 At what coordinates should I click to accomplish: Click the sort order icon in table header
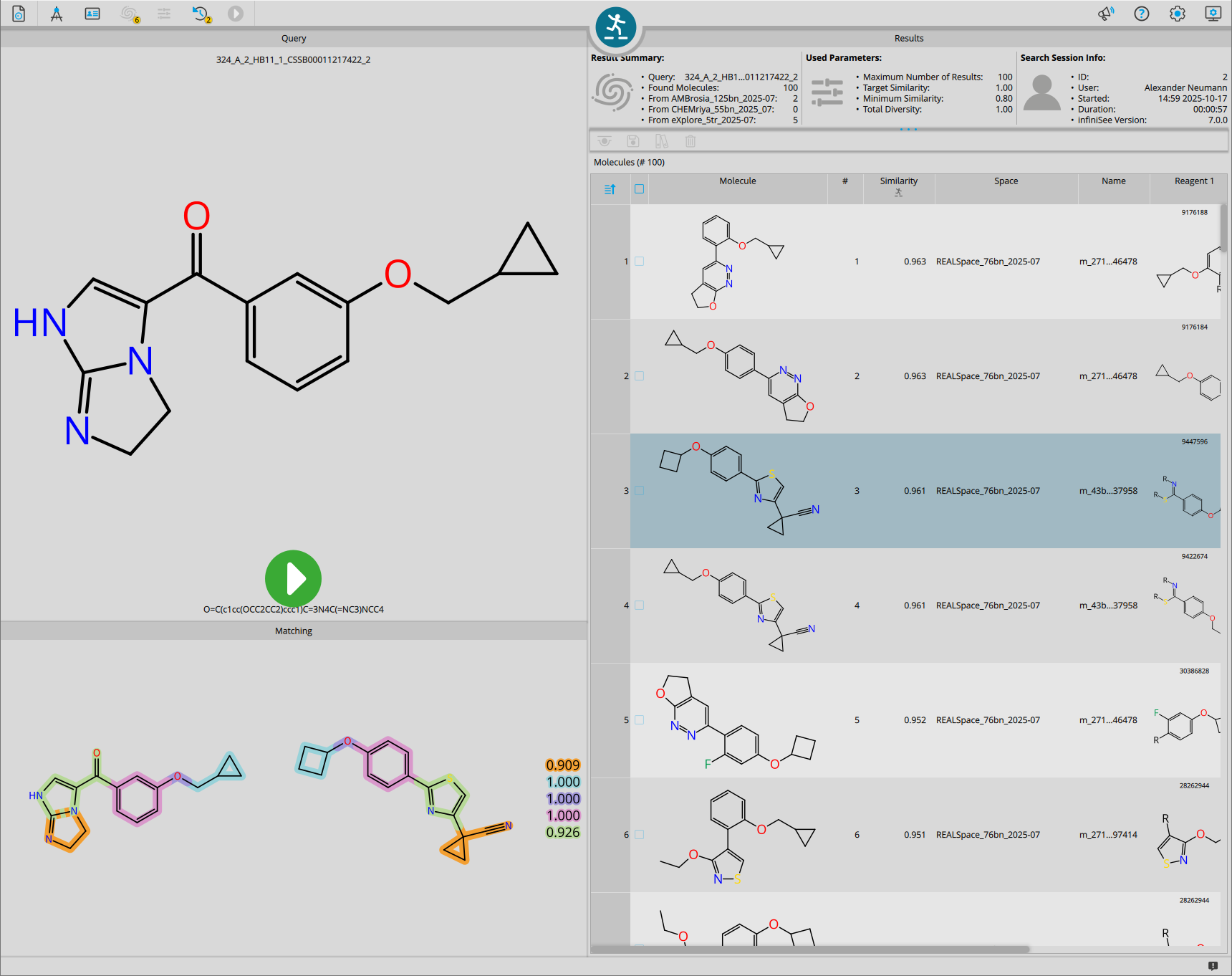(x=610, y=189)
